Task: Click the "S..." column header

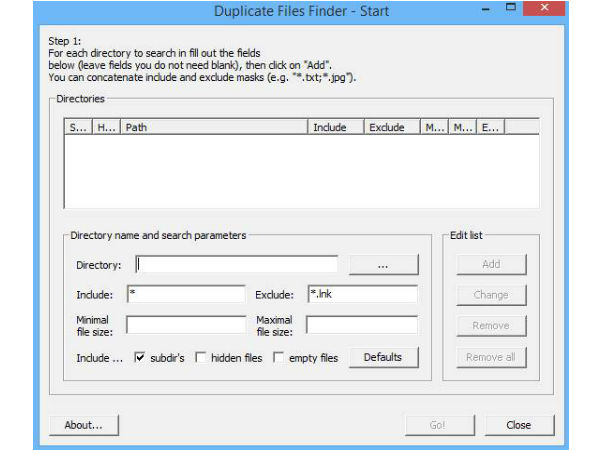Action: (x=78, y=128)
